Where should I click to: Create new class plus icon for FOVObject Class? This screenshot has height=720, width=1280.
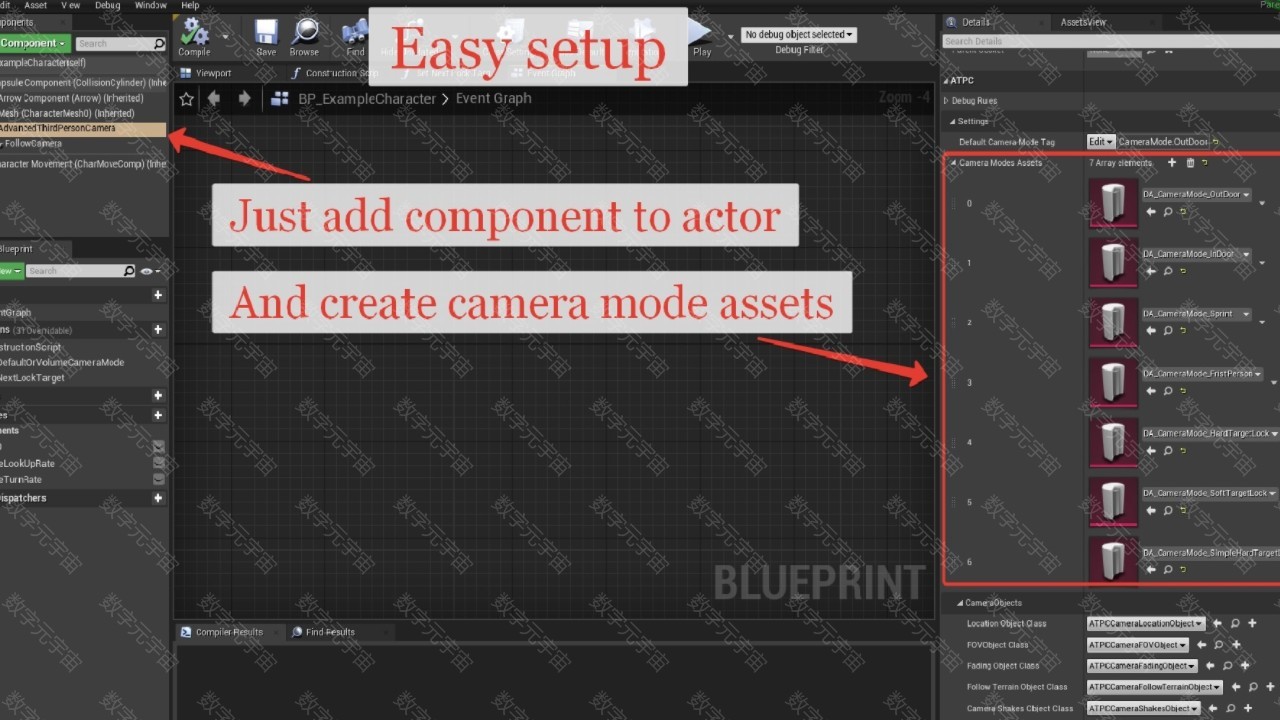(x=1235, y=645)
